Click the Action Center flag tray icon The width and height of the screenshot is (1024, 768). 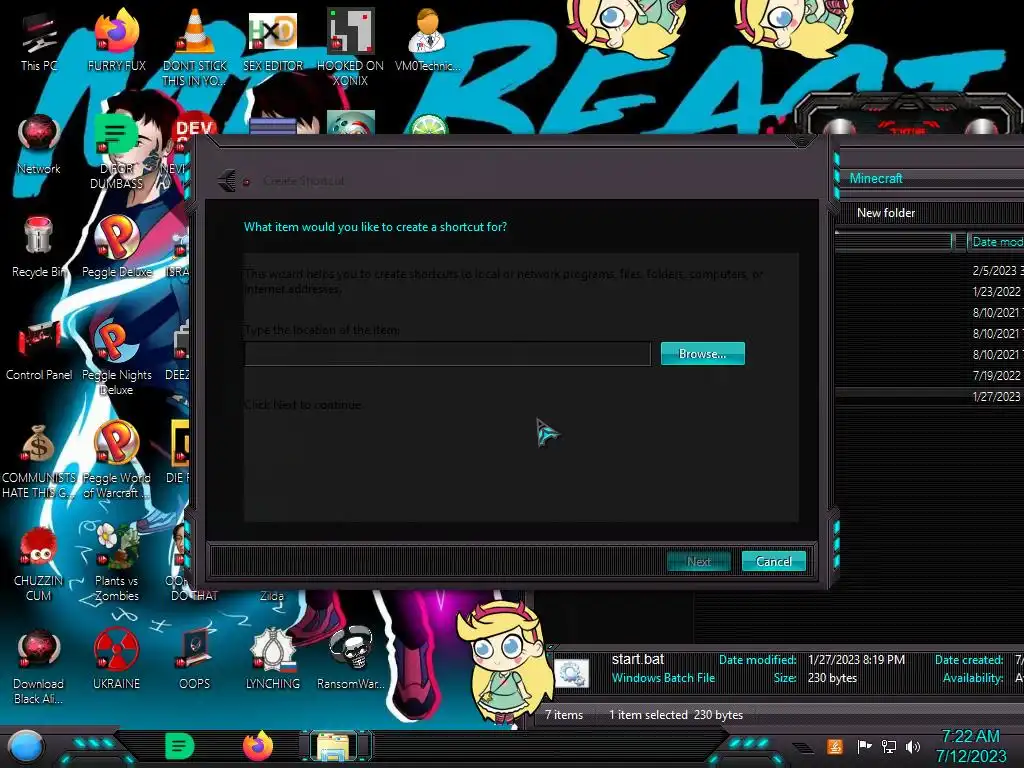pos(865,746)
